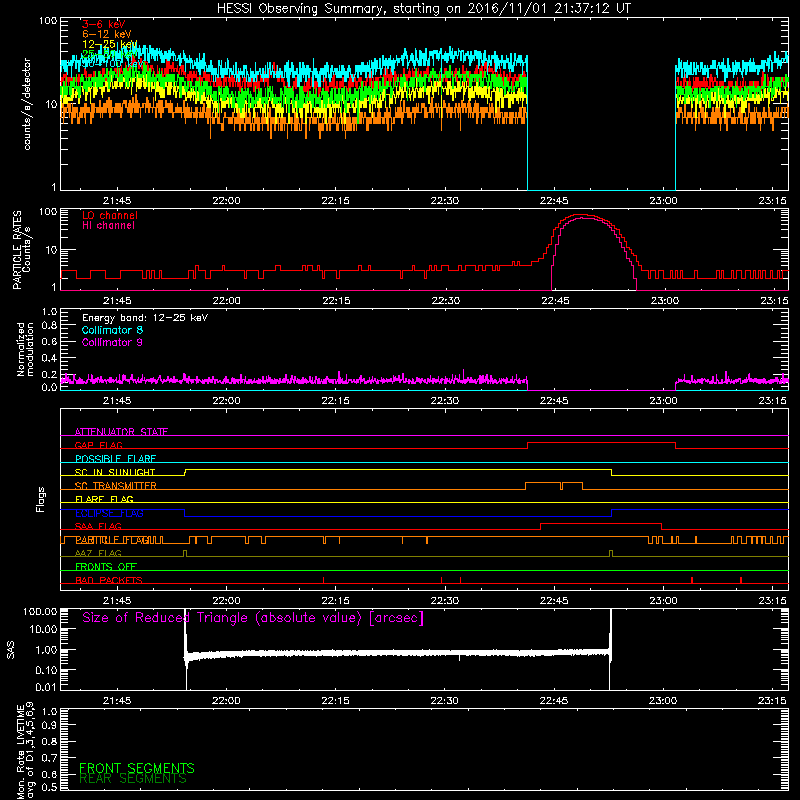Click the AAZ FLAG label
This screenshot has width=800, height=800.
[98, 553]
